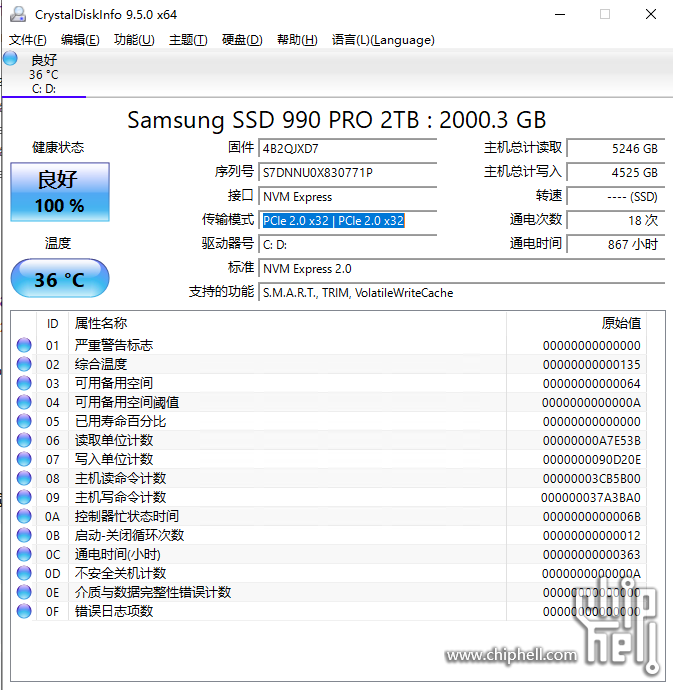
Task: Select the 不安全关机计数 attribute name
Action: coord(120,573)
